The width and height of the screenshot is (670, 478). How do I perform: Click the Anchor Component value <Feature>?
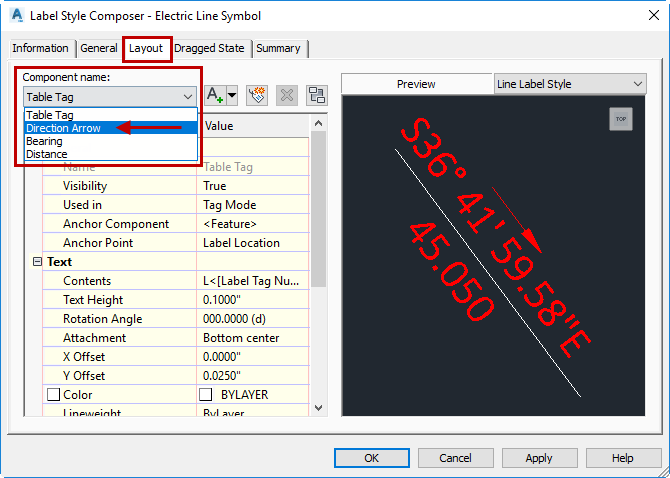[230, 224]
